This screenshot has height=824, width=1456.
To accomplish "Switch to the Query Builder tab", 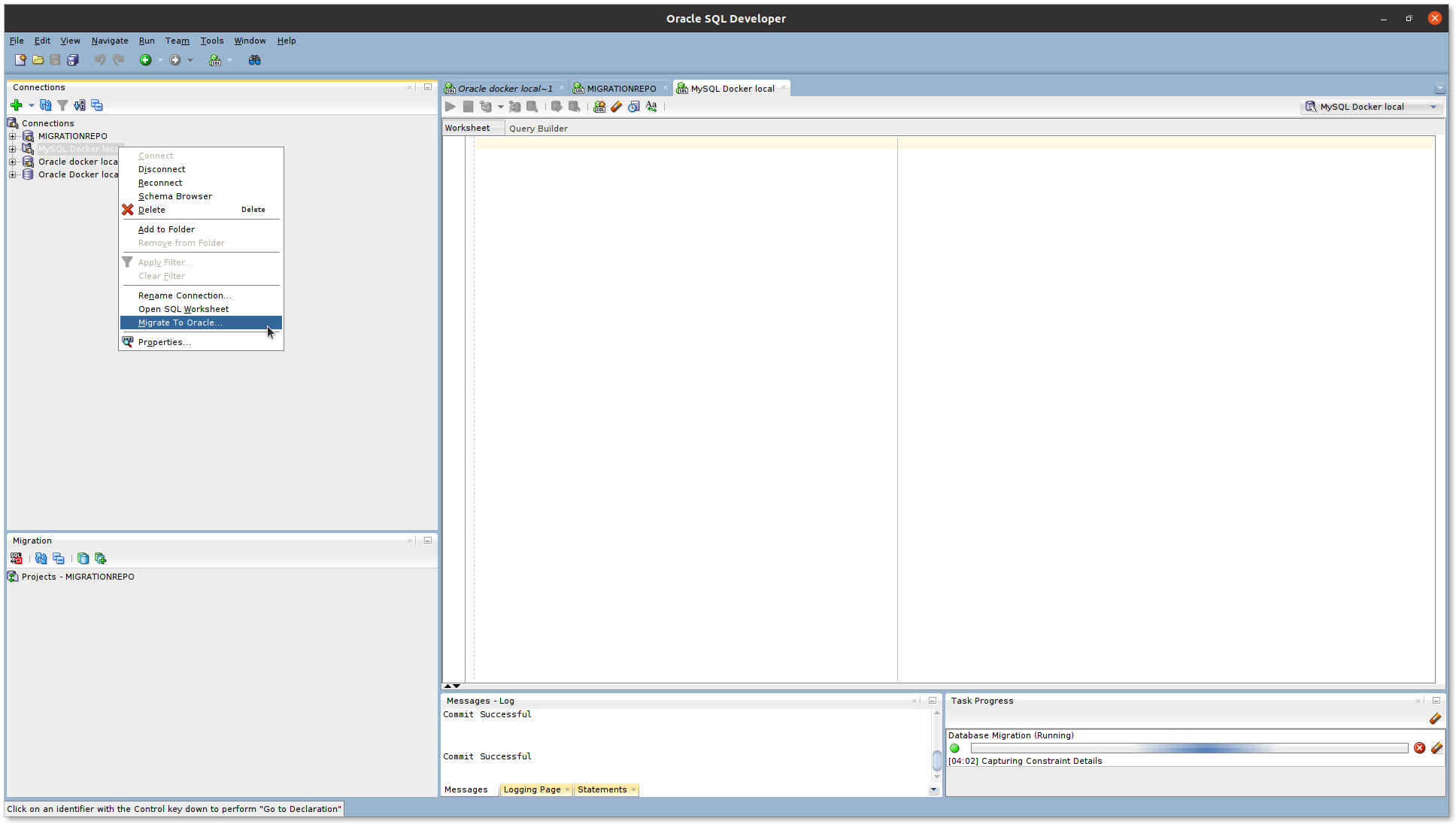I will pyautogui.click(x=538, y=128).
